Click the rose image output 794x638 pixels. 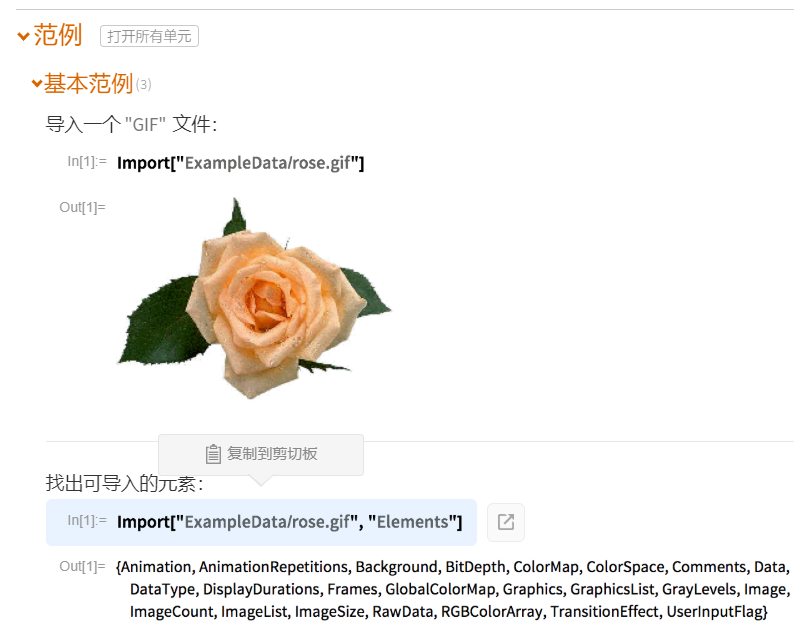pos(254,298)
